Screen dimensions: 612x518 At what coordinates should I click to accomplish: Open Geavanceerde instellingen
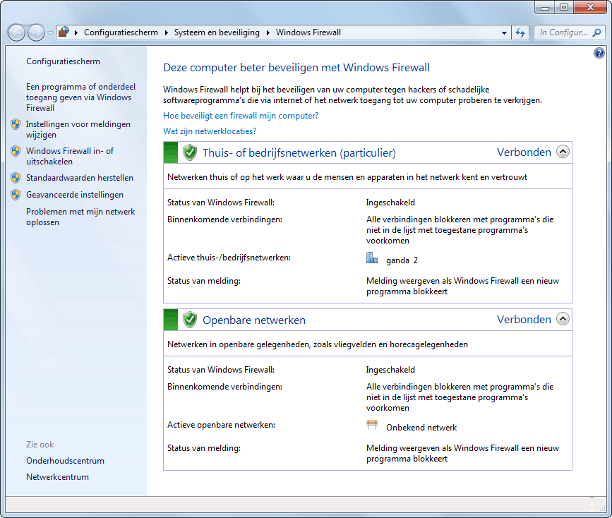coord(75,194)
